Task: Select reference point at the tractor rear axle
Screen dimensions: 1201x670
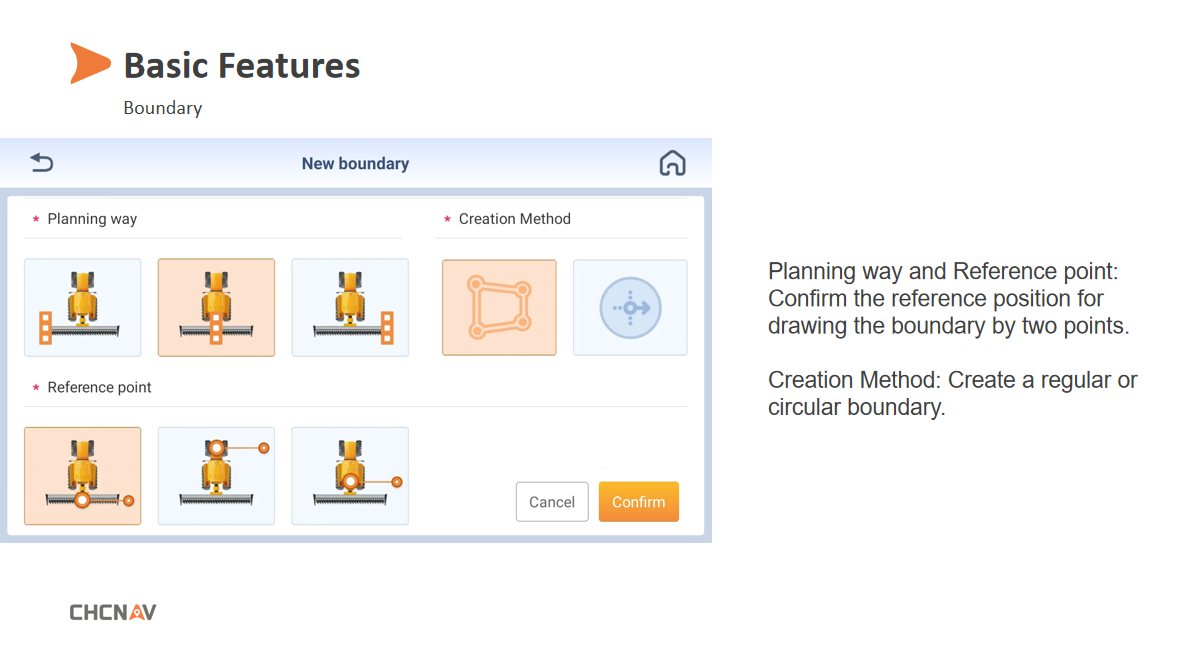Action: coord(350,476)
